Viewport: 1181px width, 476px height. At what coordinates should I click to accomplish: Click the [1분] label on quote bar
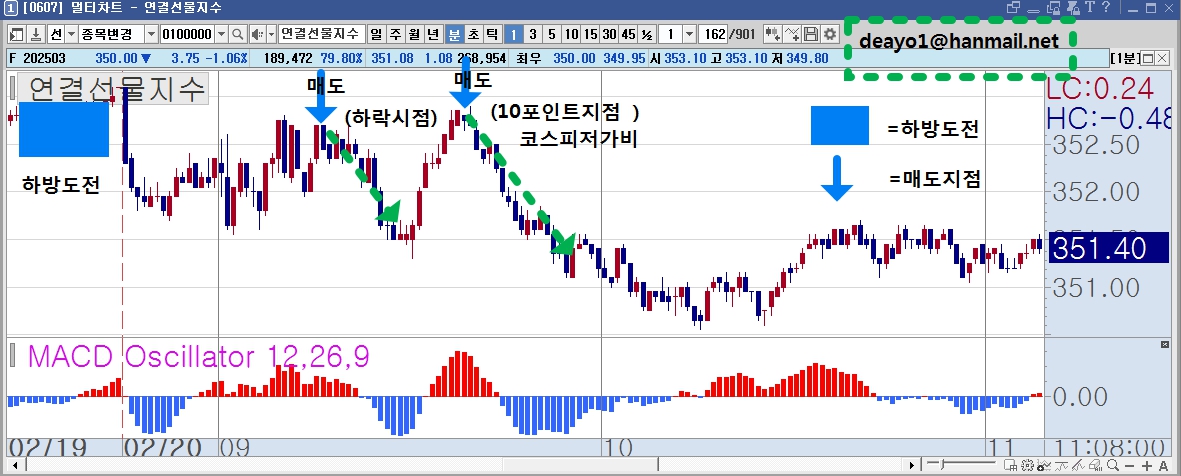click(1126, 59)
